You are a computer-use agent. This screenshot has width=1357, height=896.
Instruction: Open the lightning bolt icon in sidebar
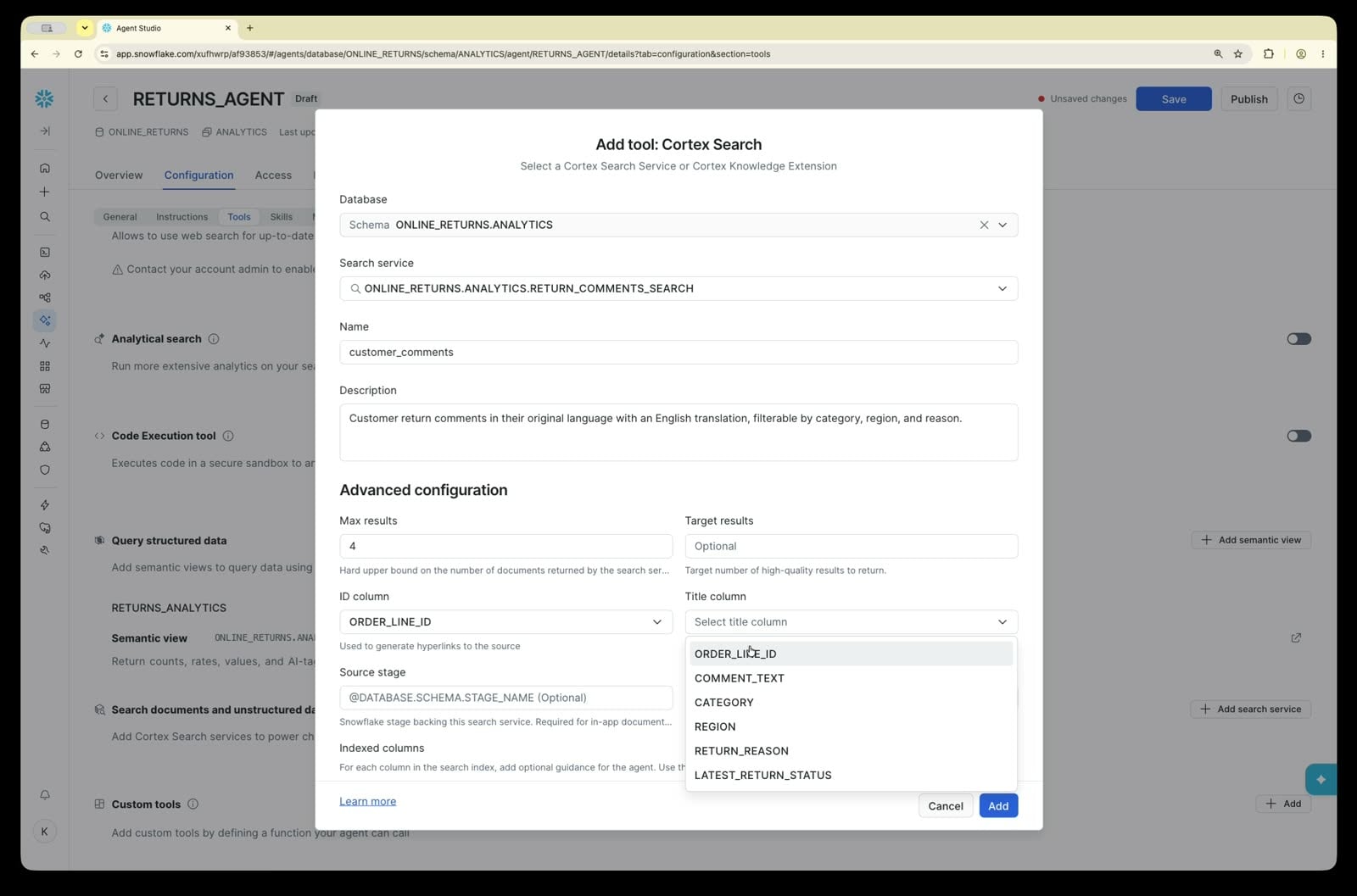(x=45, y=505)
